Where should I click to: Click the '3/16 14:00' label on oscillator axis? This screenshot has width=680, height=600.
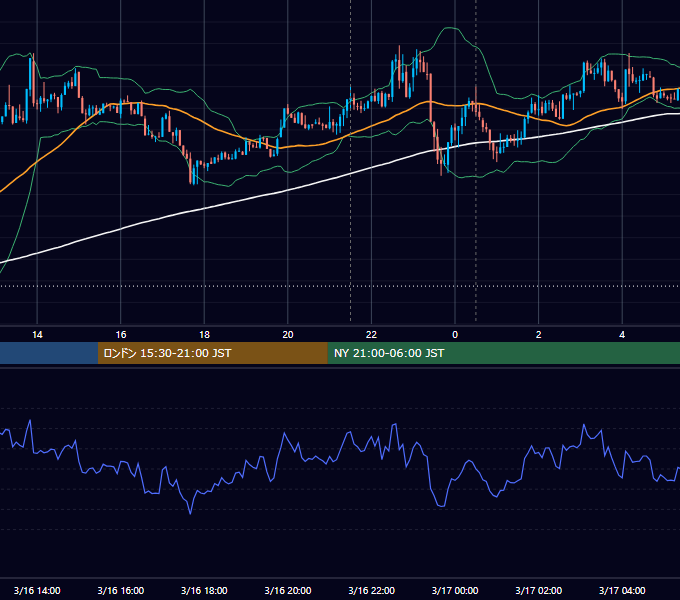click(37, 590)
